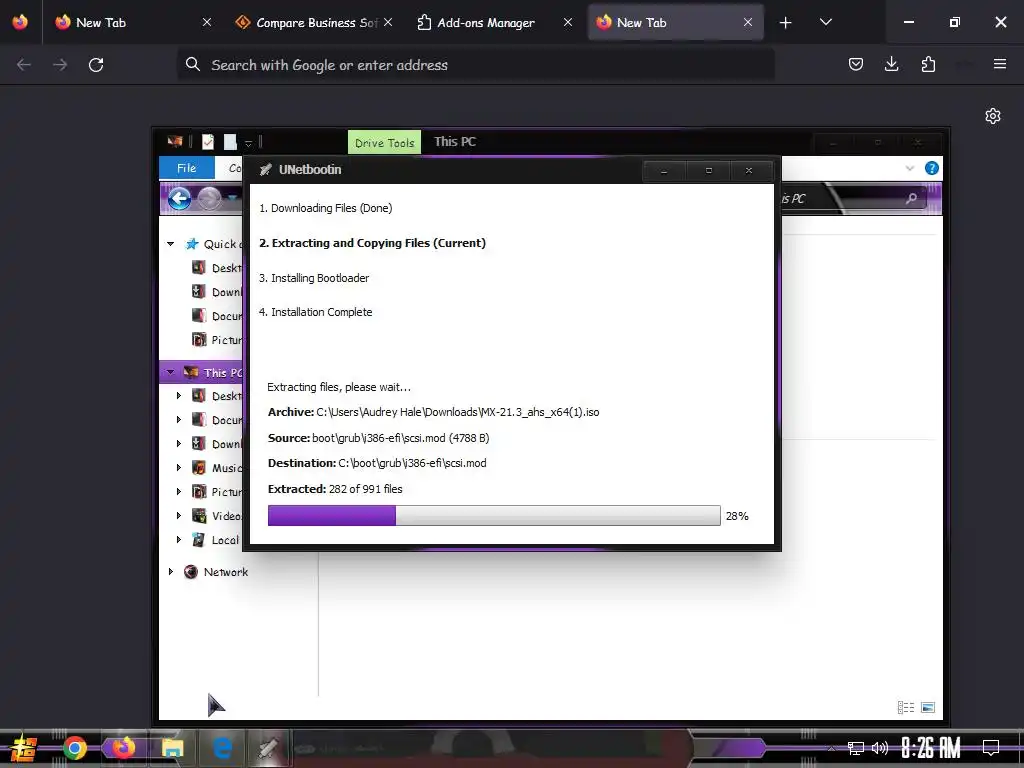Open the Drive Tools ribbon tab
Viewport: 1024px width, 768px height.
(384, 142)
